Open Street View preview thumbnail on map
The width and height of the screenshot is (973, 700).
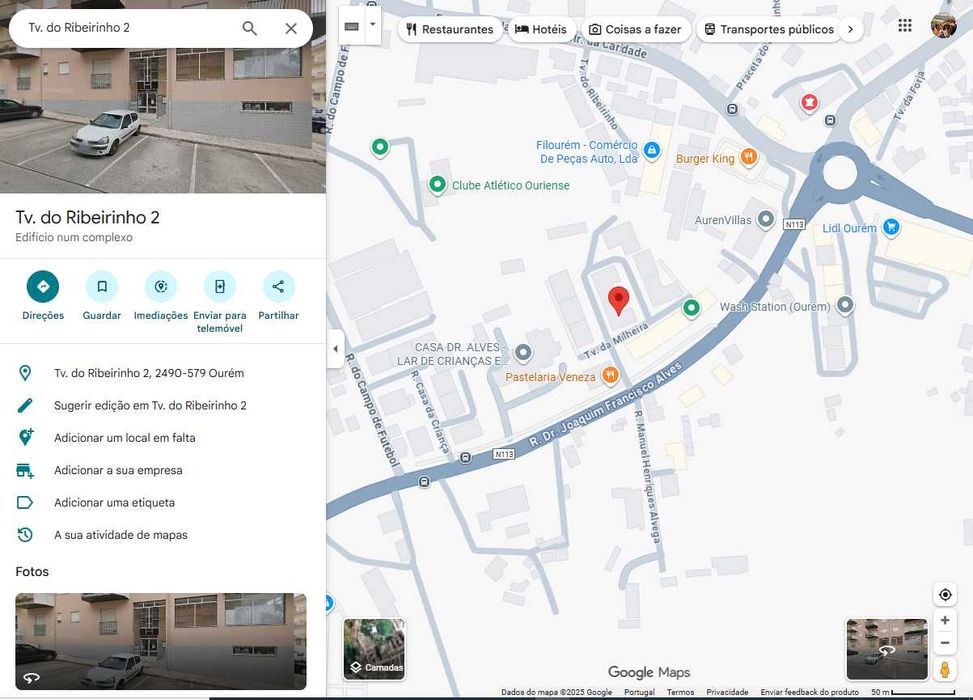coord(887,649)
